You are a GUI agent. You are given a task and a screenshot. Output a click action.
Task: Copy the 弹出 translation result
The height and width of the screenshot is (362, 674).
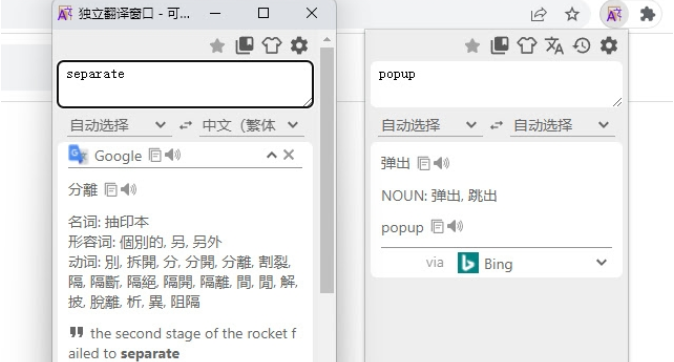pyautogui.click(x=423, y=163)
